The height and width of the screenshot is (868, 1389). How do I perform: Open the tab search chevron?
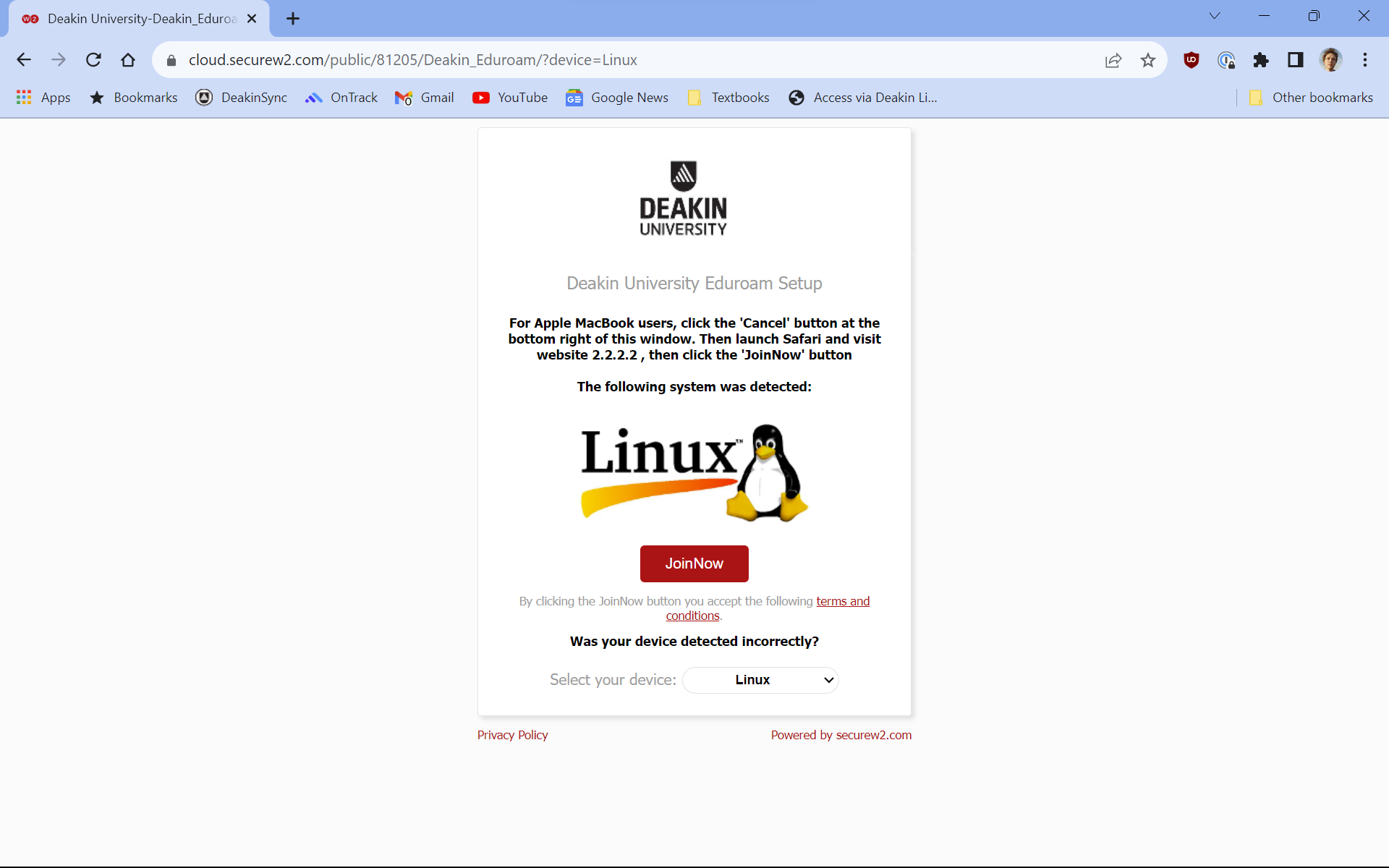[1214, 16]
